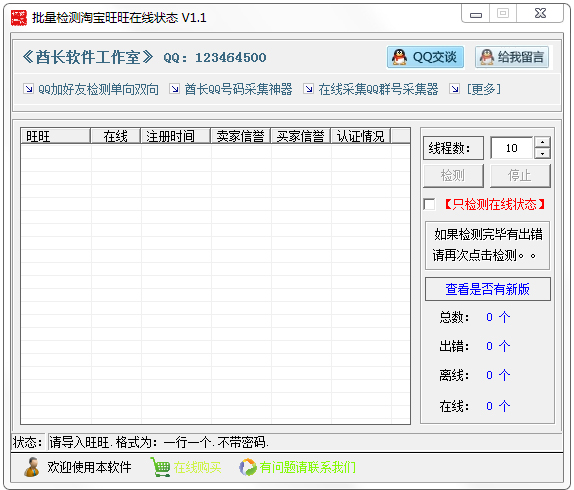The image size is (574, 490).
Task: Click the 给我留言 penguin message button
Action: (512, 57)
